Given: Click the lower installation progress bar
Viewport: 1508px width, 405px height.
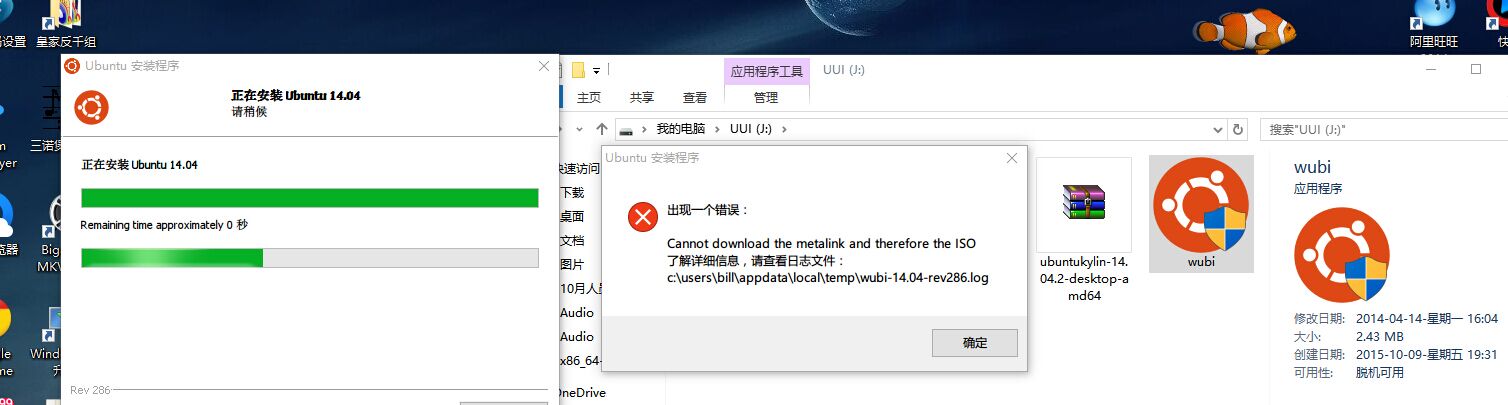Looking at the screenshot, I should pyautogui.click(x=310, y=258).
